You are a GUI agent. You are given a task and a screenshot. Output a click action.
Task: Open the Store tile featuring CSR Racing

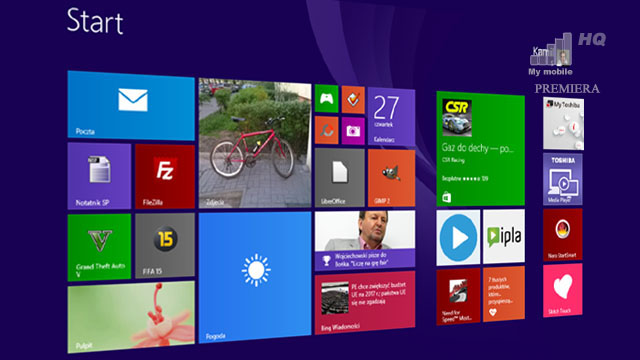(480, 149)
